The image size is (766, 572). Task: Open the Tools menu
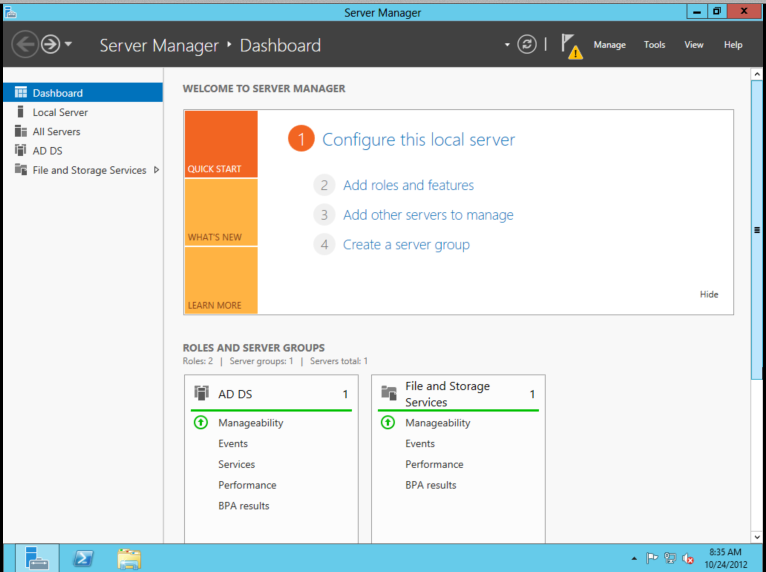click(x=655, y=45)
